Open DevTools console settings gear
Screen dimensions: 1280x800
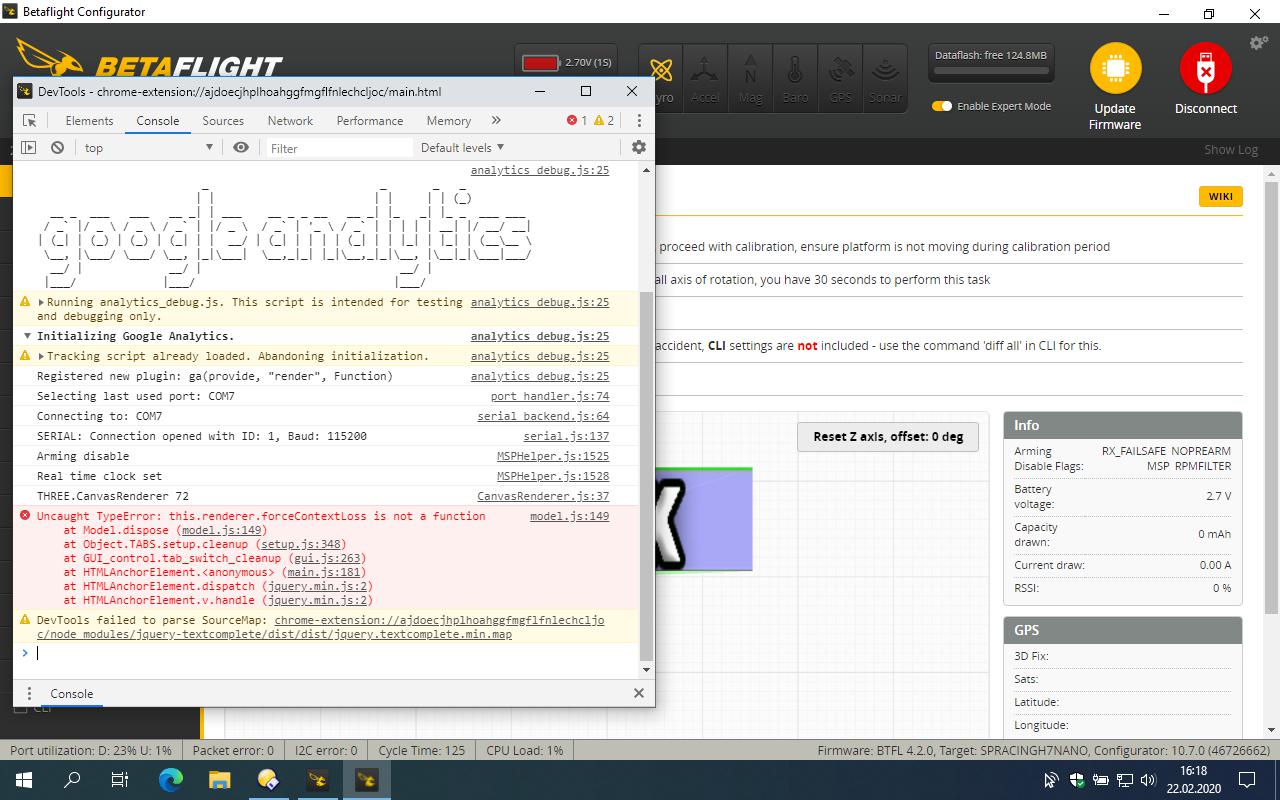pos(639,147)
